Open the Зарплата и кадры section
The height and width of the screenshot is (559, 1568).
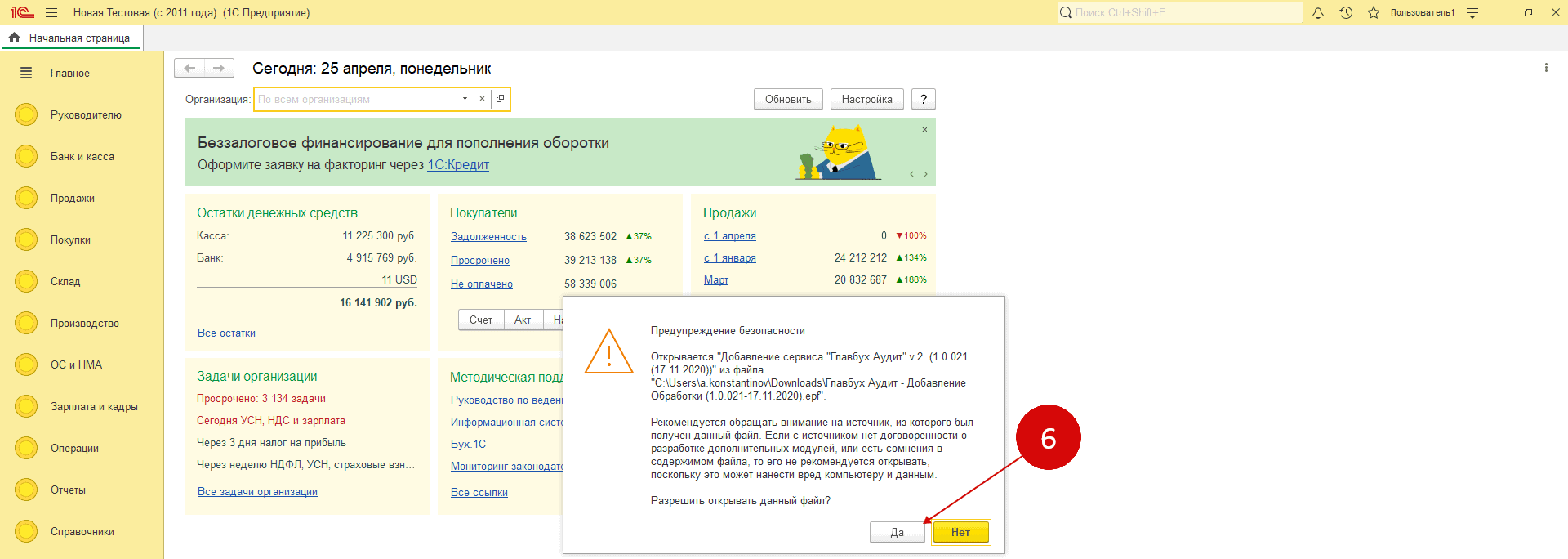pos(94,406)
